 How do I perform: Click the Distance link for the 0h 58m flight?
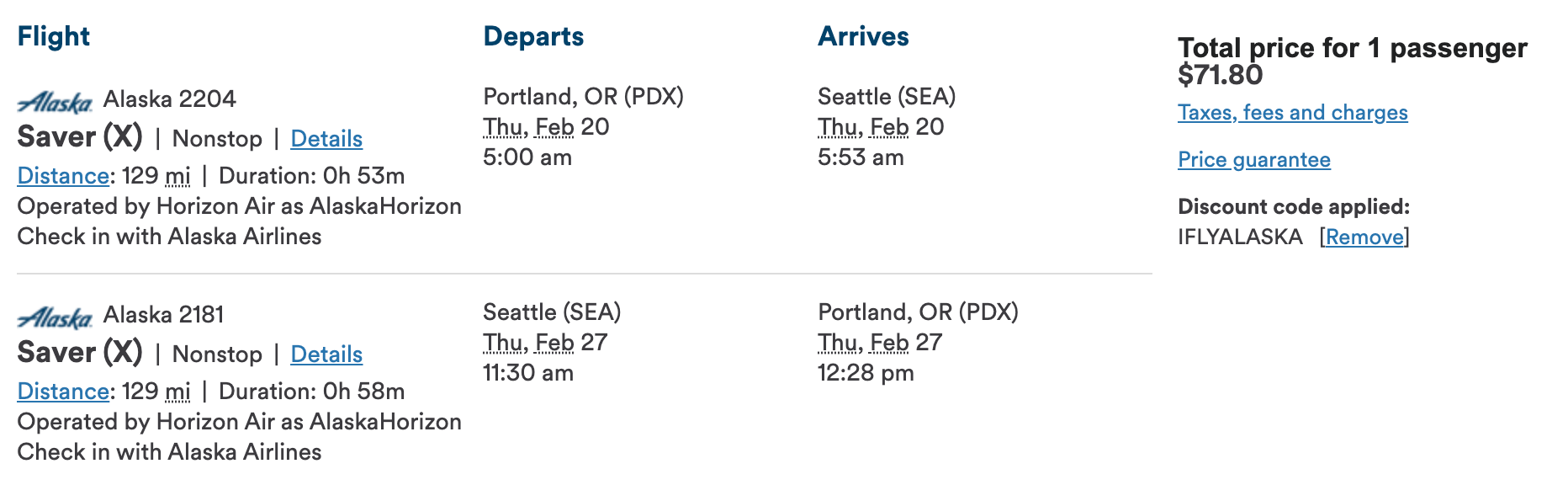[63, 392]
